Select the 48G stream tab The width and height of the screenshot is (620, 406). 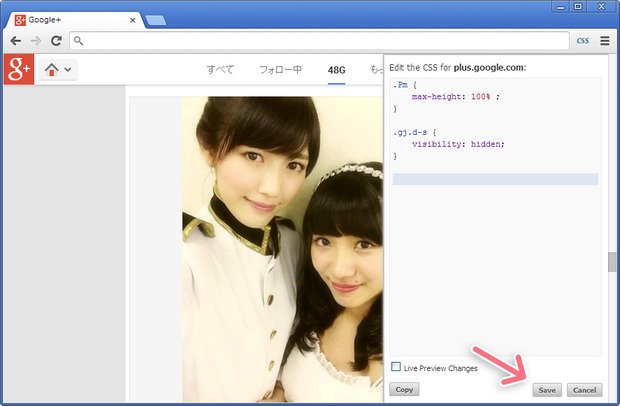(336, 70)
